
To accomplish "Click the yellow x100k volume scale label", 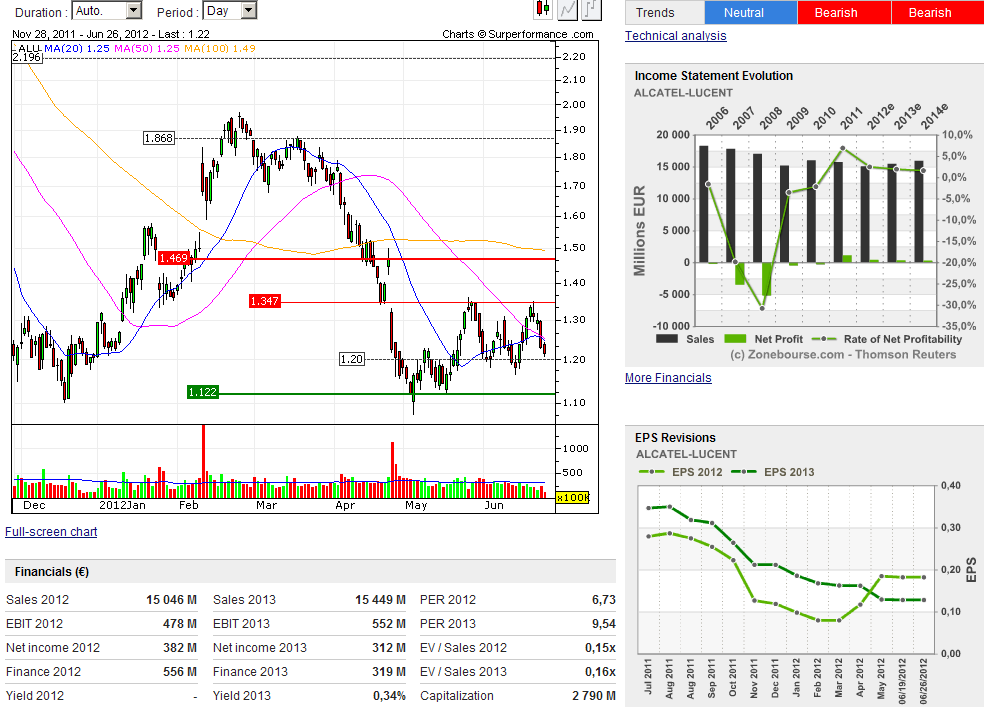I will 573,497.
